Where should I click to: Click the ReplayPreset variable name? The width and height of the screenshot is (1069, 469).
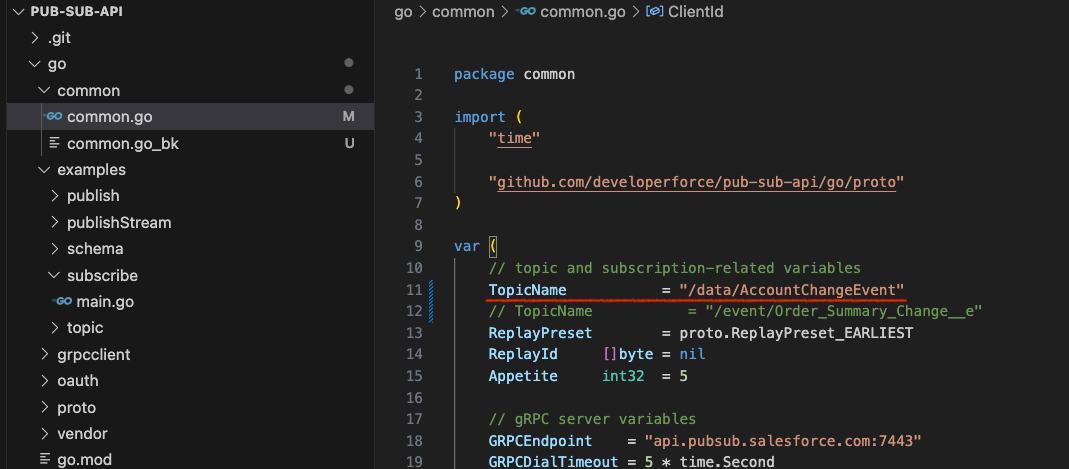540,333
